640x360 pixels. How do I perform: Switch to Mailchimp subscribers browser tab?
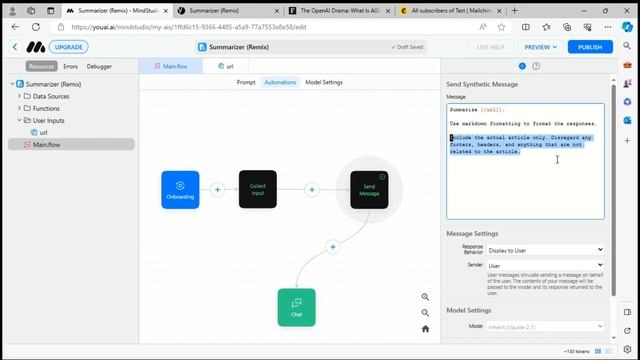click(451, 11)
